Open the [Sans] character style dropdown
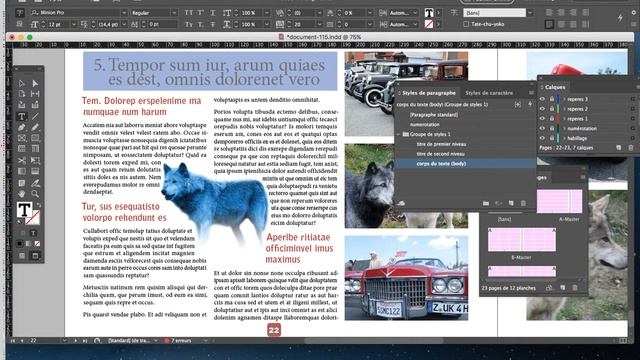Image resolution: width=640 pixels, height=360 pixels. pyautogui.click(x=530, y=13)
